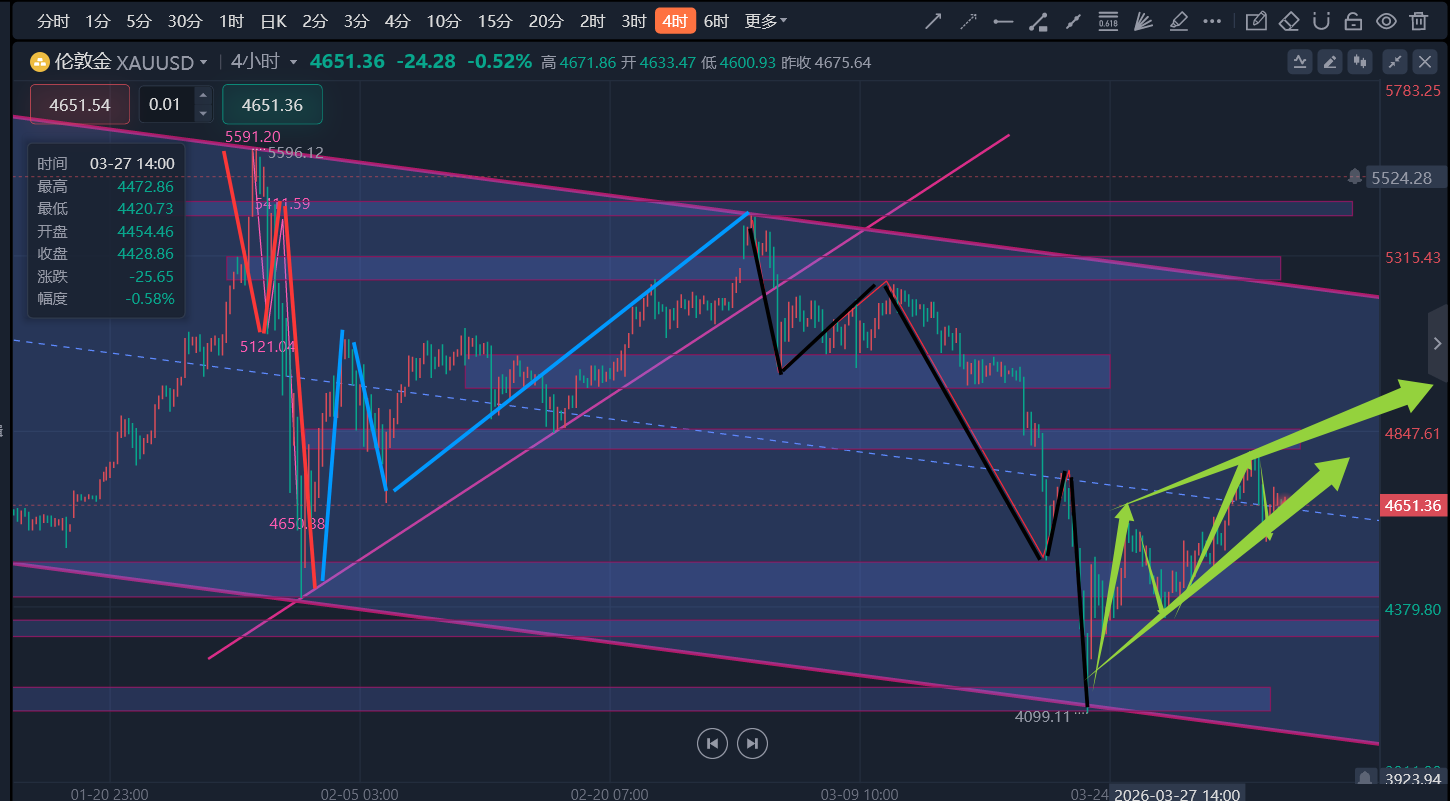Choose the 3时 timeframe

633,21
